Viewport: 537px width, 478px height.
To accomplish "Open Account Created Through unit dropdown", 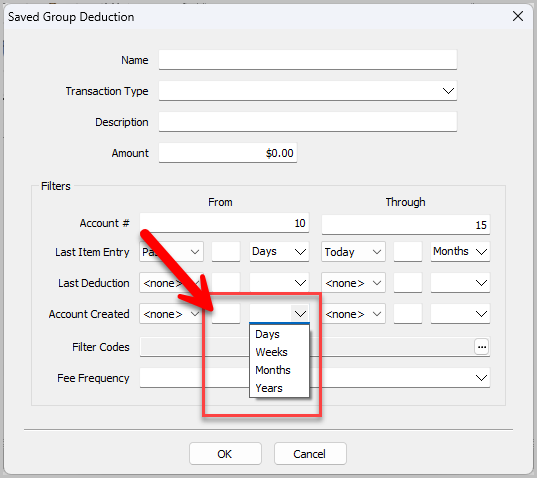I will click(460, 314).
